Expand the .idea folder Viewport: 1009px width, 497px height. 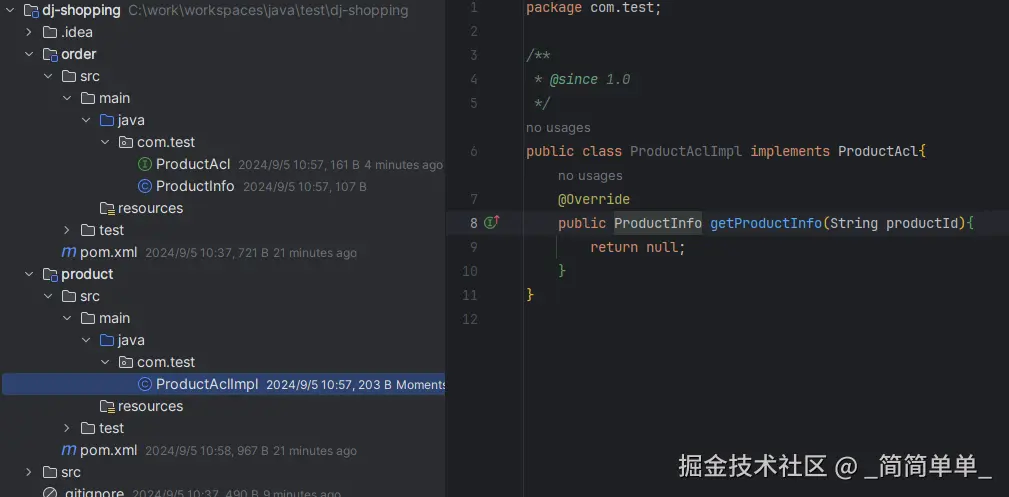(x=28, y=32)
